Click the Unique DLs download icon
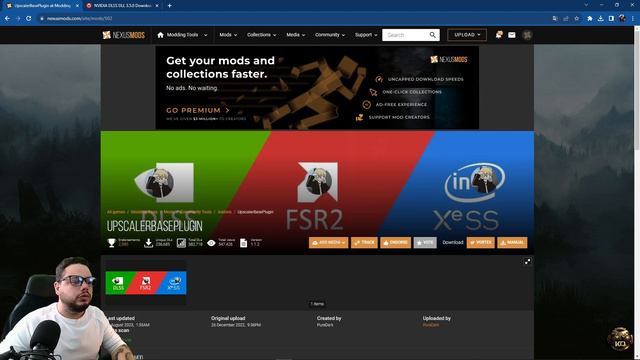The image size is (640, 360). (x=149, y=243)
